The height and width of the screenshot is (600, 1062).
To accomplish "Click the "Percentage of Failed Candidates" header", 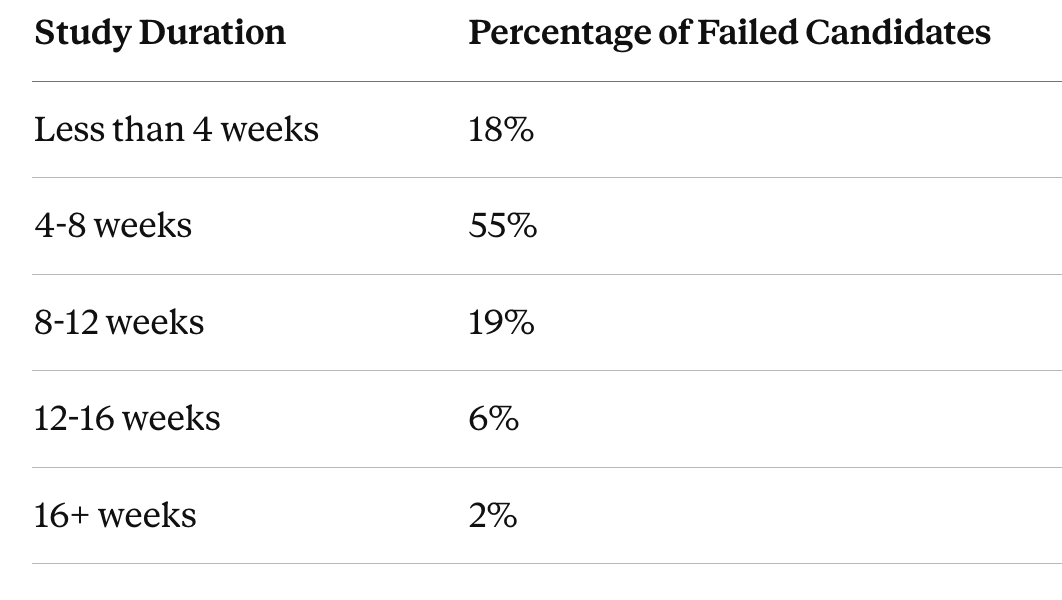I will click(x=729, y=33).
